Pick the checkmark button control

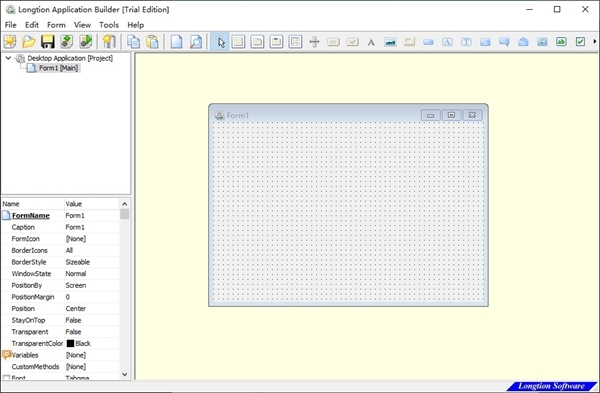coord(352,42)
